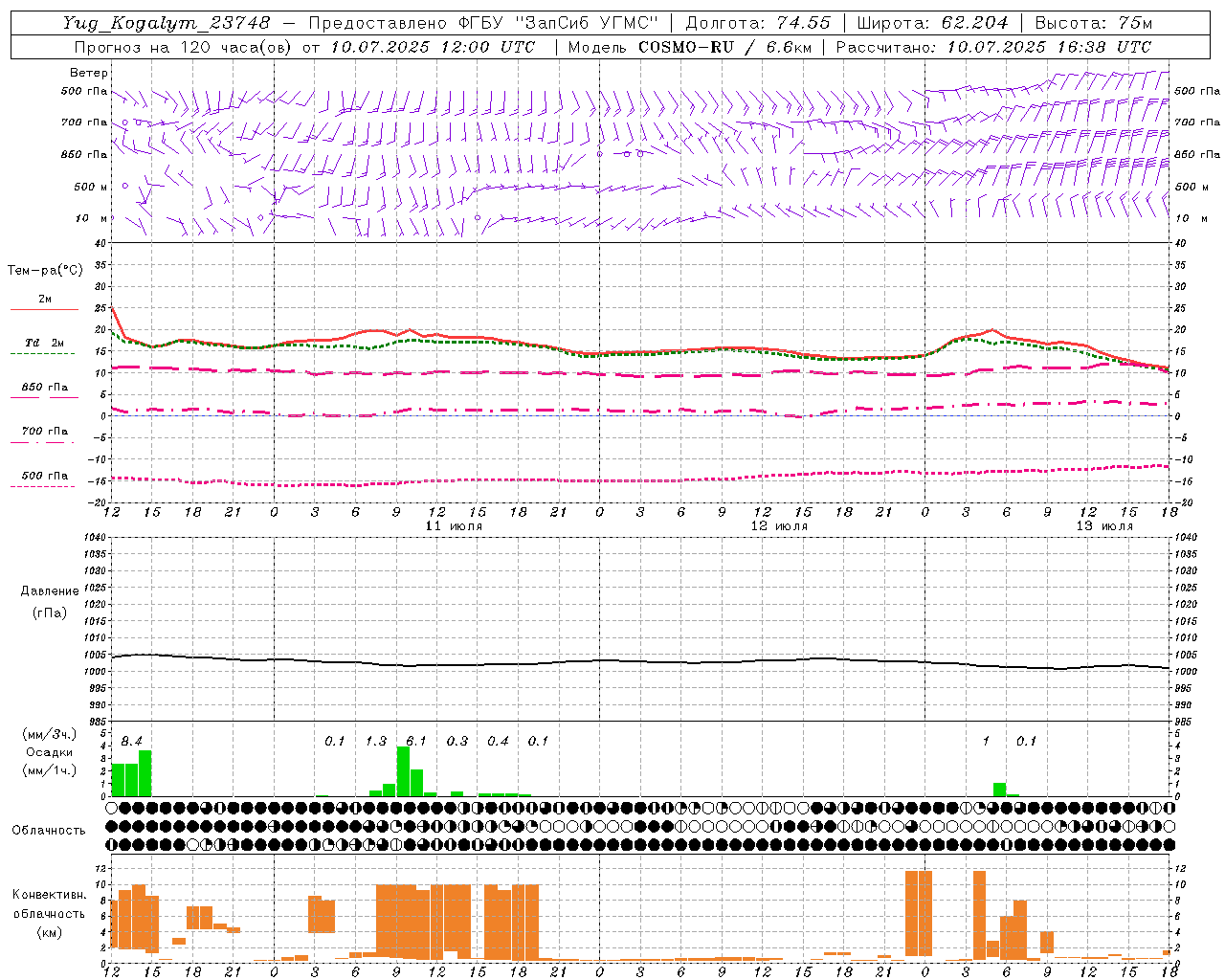Viewport: 1225px width, 980px height.
Task: Click the Высота: 75м value
Action: pyautogui.click(x=1095, y=23)
